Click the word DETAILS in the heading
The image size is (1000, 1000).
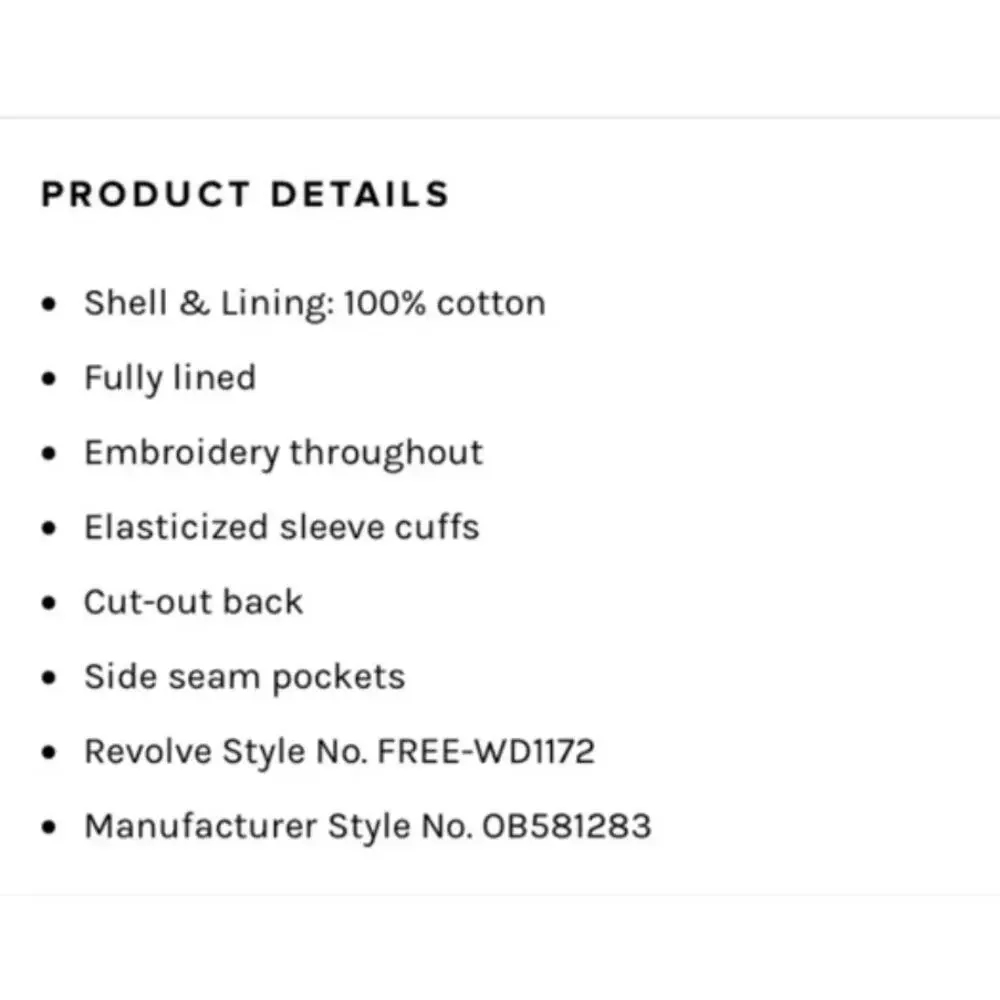[x=360, y=194]
